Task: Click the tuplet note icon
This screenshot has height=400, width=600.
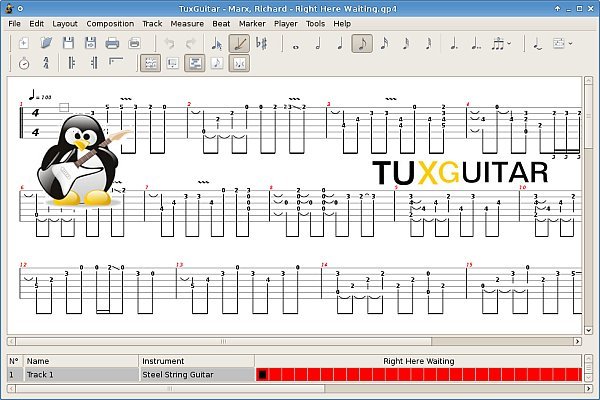Action: [x=497, y=43]
